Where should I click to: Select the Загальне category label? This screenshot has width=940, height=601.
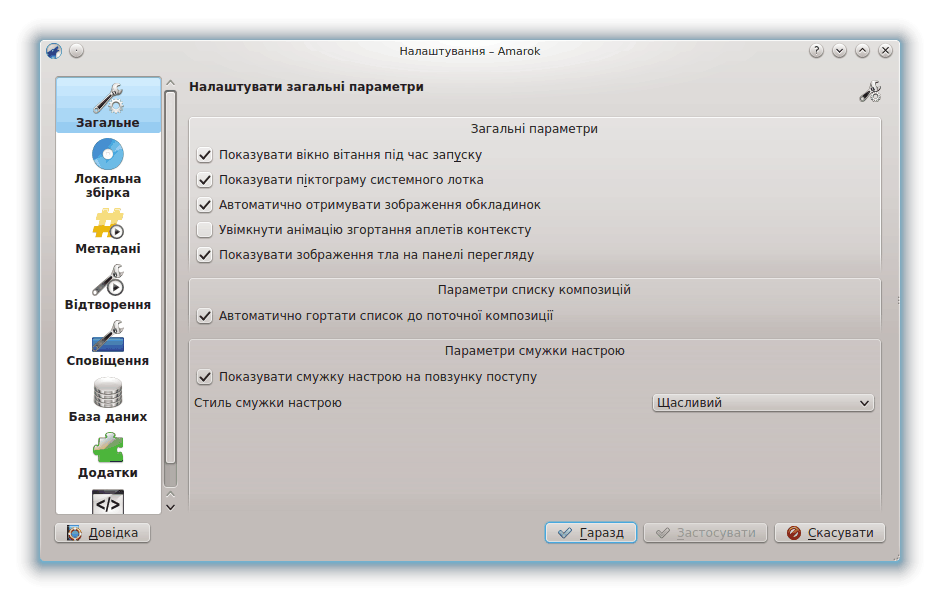(108, 123)
